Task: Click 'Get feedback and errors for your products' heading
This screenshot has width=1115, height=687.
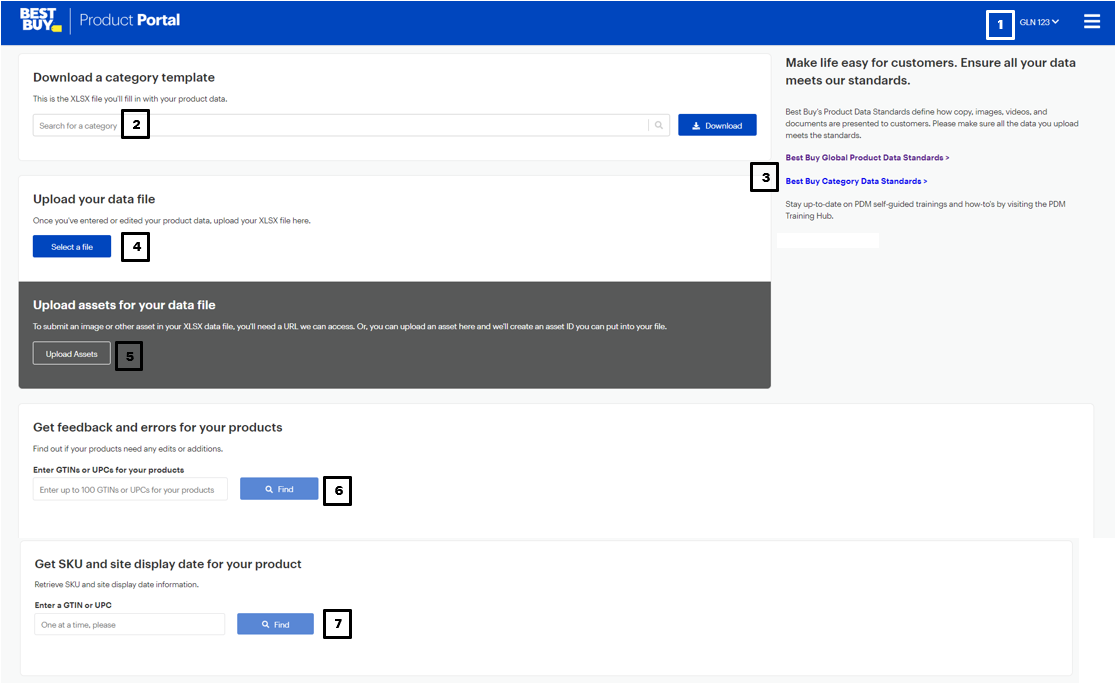Action: (157, 427)
